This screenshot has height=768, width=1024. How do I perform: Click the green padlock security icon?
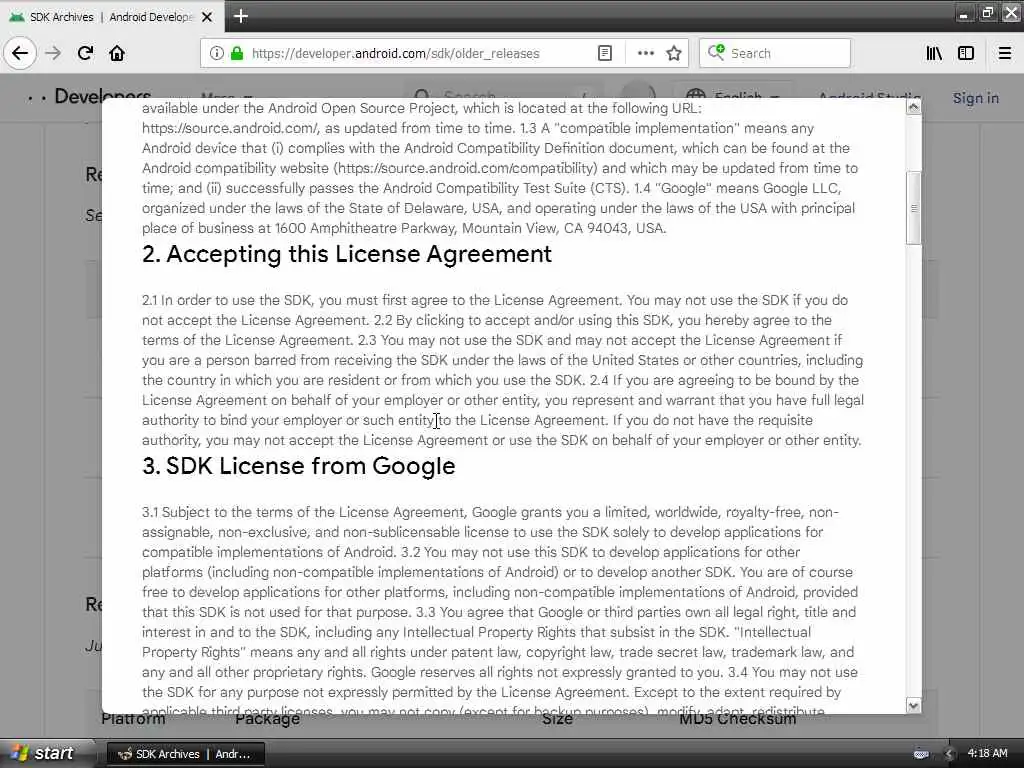pyautogui.click(x=237, y=53)
